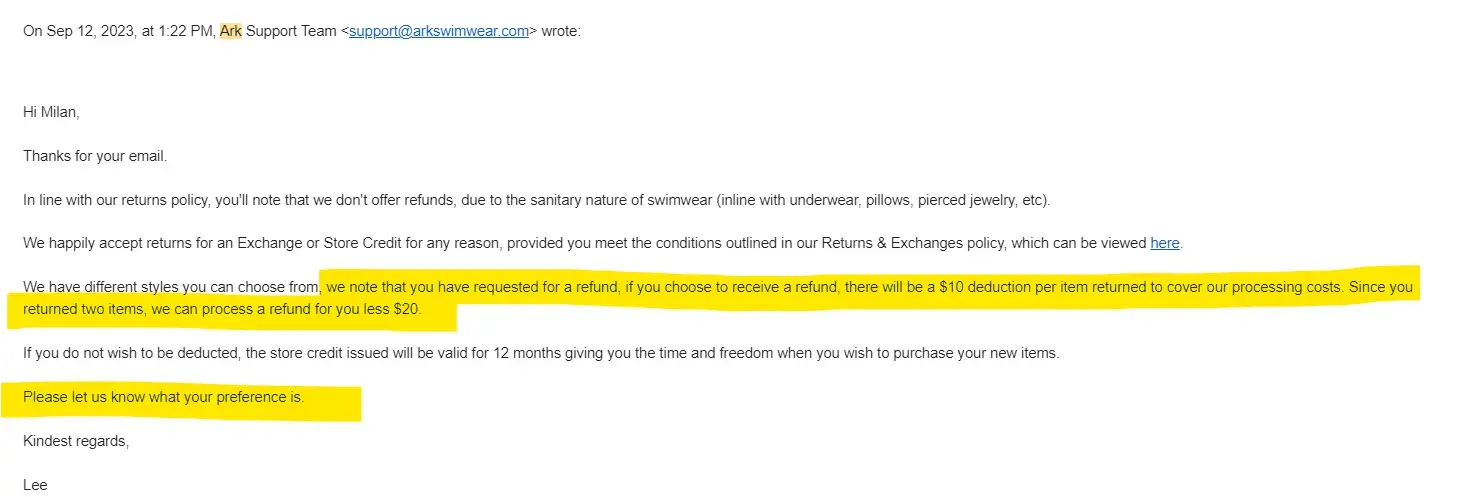Click 'We have different styles' sentence start
1467x497 pixels.
[108, 287]
